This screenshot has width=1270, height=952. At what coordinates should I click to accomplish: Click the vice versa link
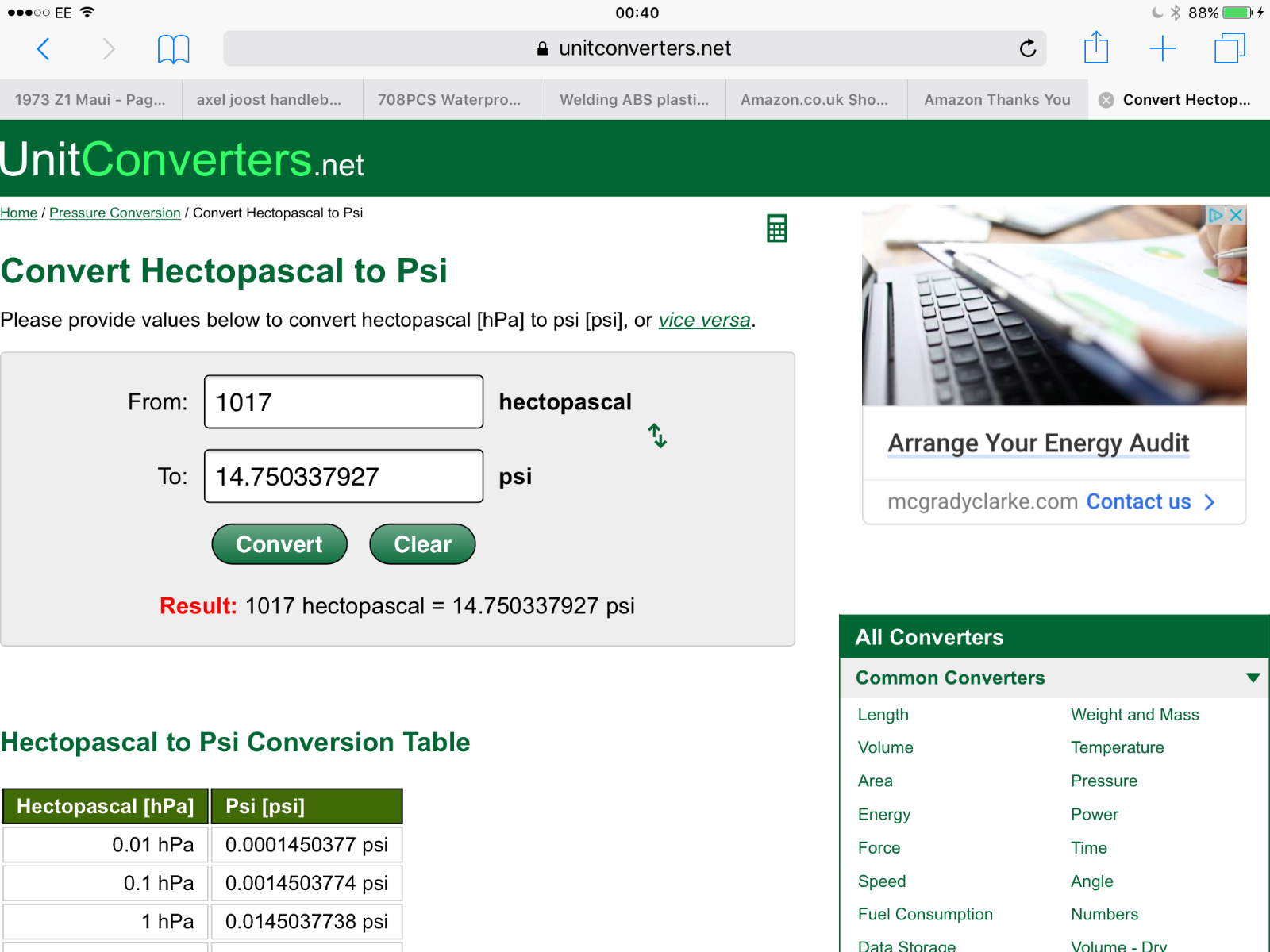click(704, 320)
